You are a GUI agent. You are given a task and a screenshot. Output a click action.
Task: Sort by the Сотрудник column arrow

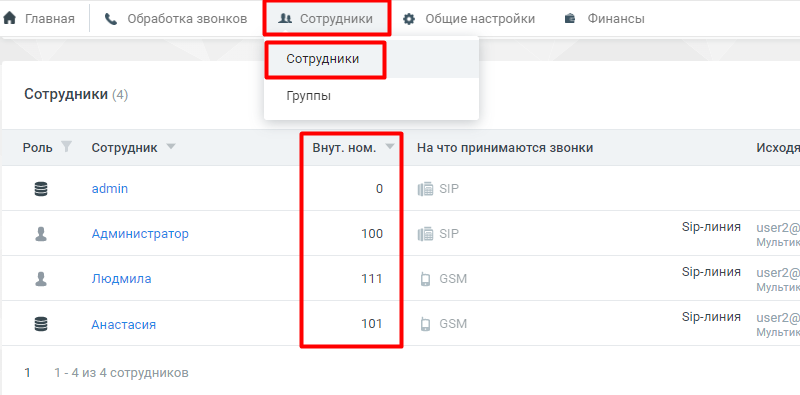[171, 147]
